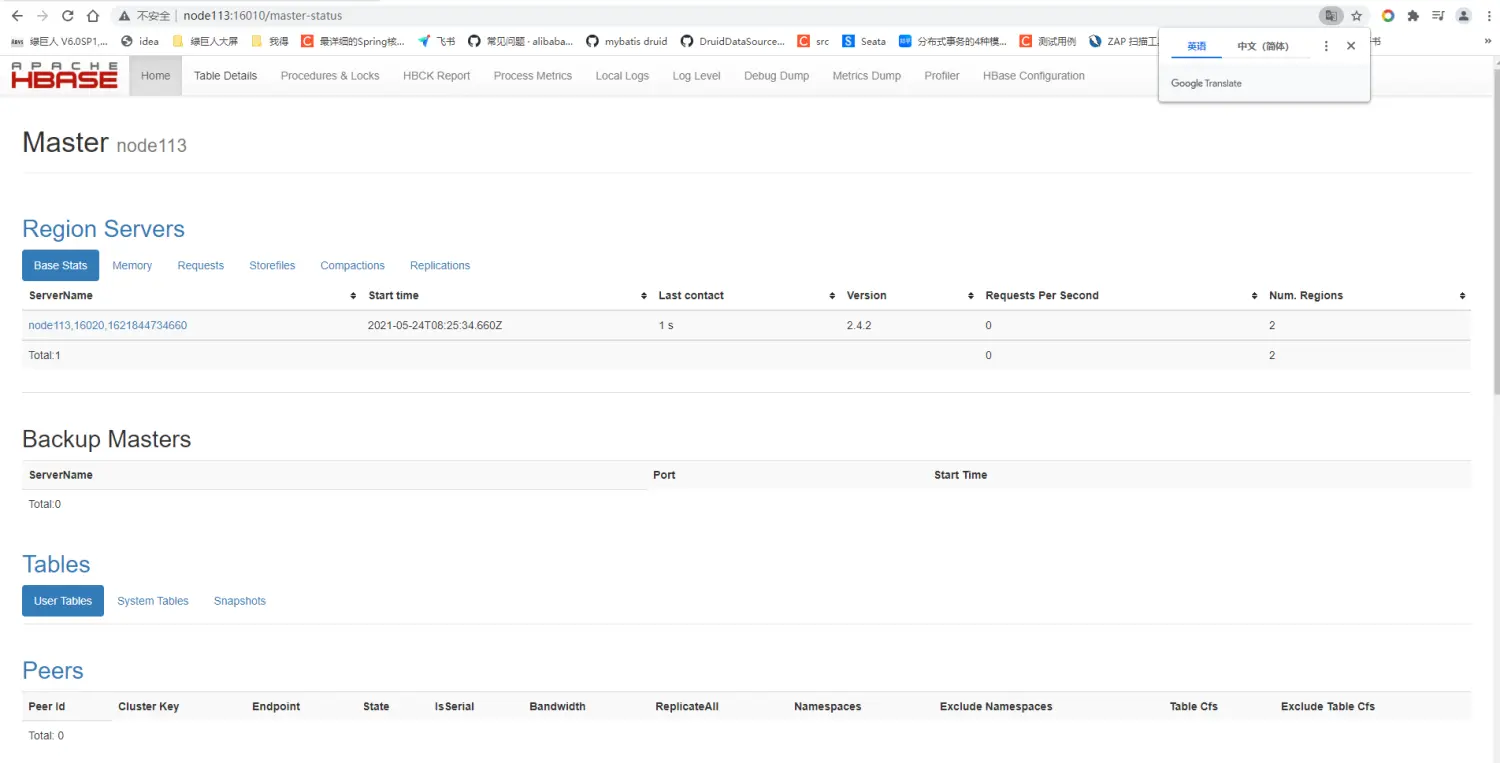Select 中文（简体） in the translate popup
Viewport: 1500px width, 763px height.
click(x=1262, y=46)
